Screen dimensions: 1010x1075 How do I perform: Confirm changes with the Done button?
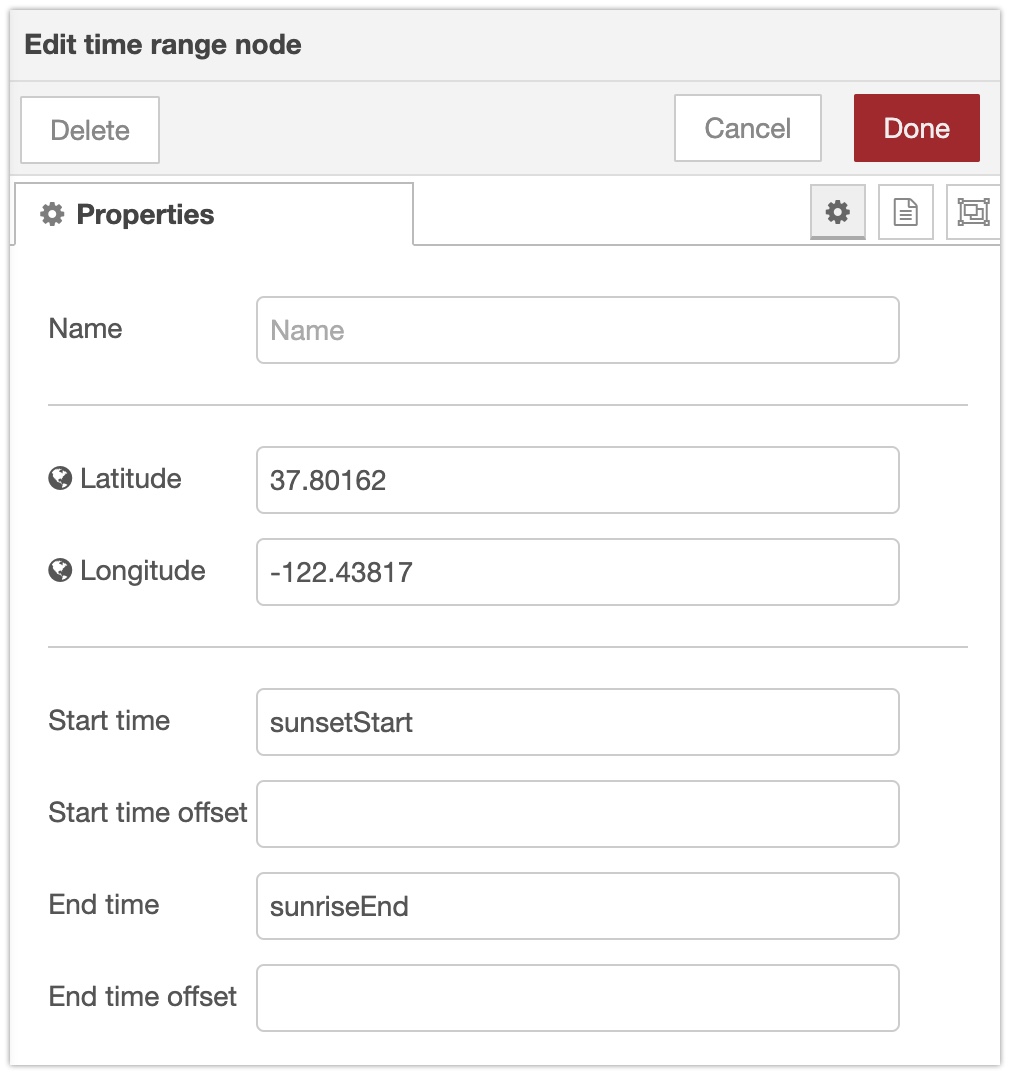tap(916, 128)
